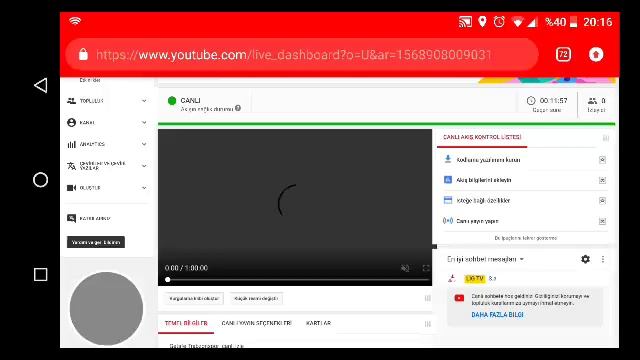
Task: Click the grey circular channel avatar
Action: pos(107,309)
